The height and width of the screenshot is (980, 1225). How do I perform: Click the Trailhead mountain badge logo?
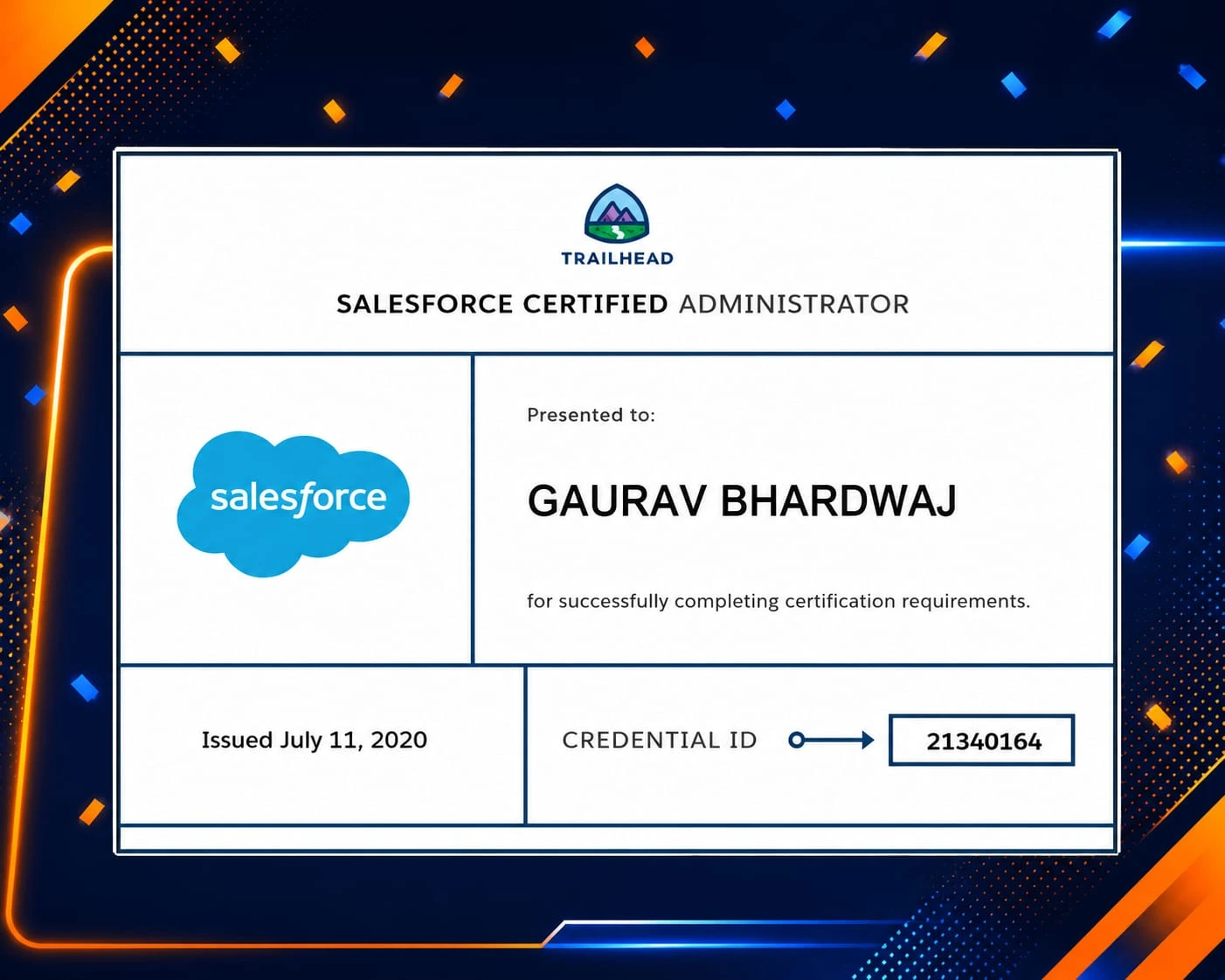(617, 213)
